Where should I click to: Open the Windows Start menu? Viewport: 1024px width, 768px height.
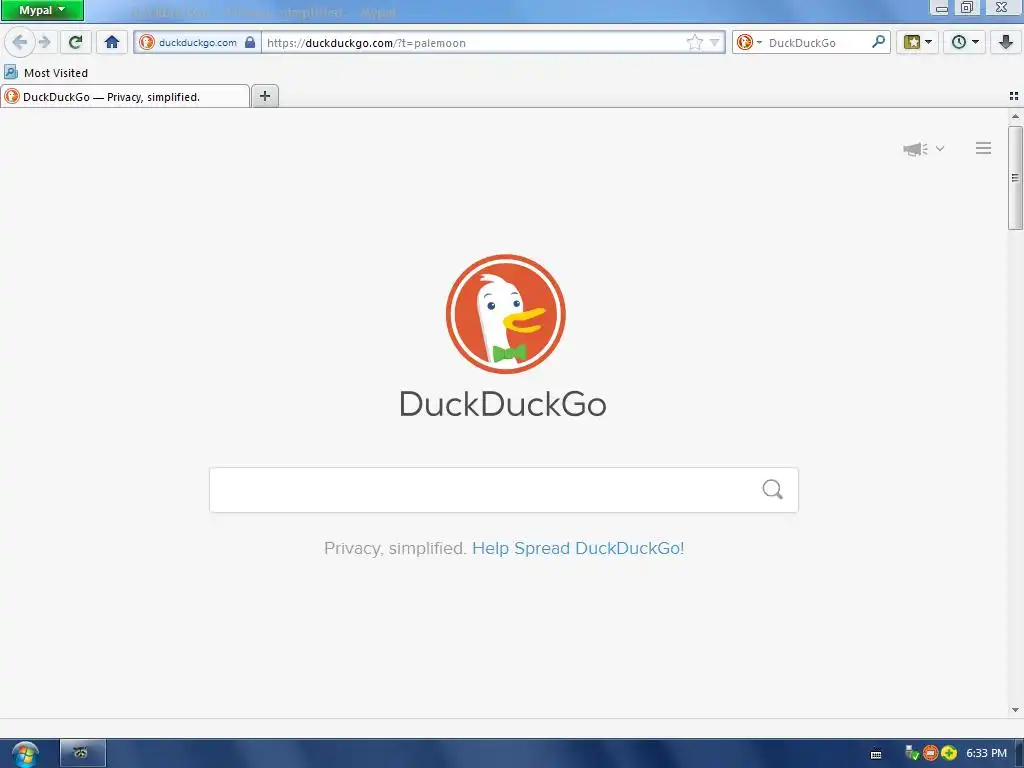[x=25, y=754]
